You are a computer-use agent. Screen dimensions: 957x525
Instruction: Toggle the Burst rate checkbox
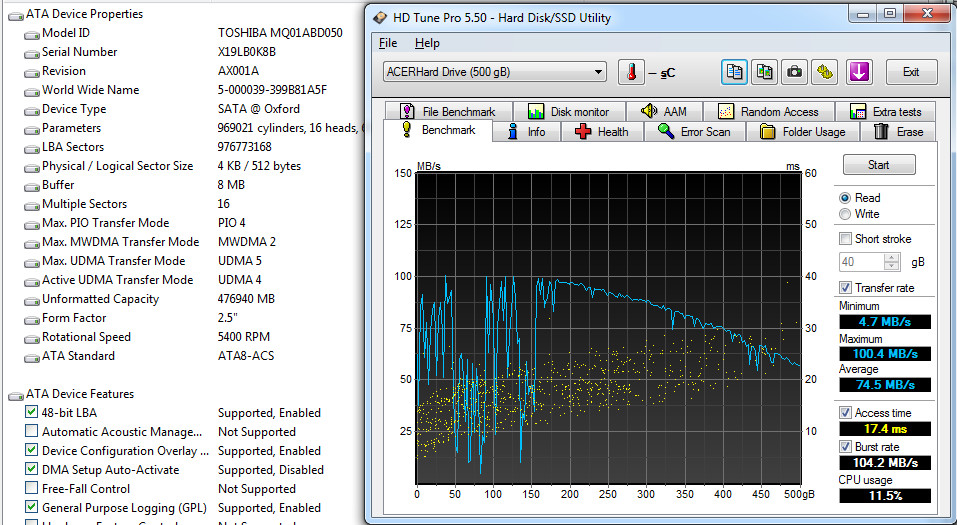click(846, 446)
